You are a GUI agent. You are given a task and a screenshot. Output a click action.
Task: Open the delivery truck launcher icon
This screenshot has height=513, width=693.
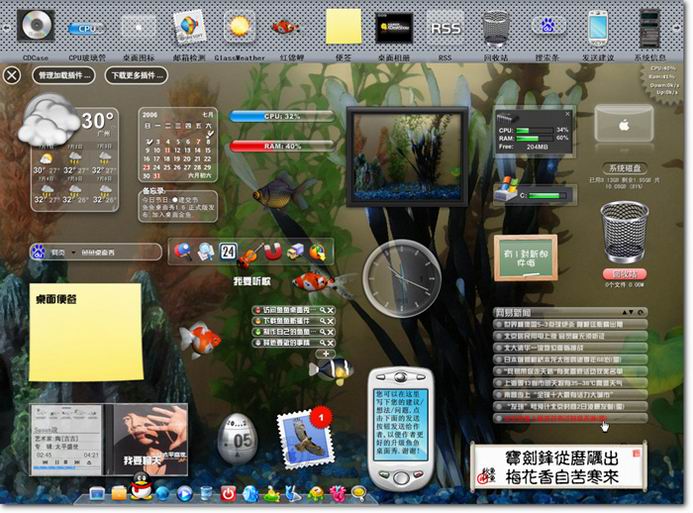tap(295, 252)
